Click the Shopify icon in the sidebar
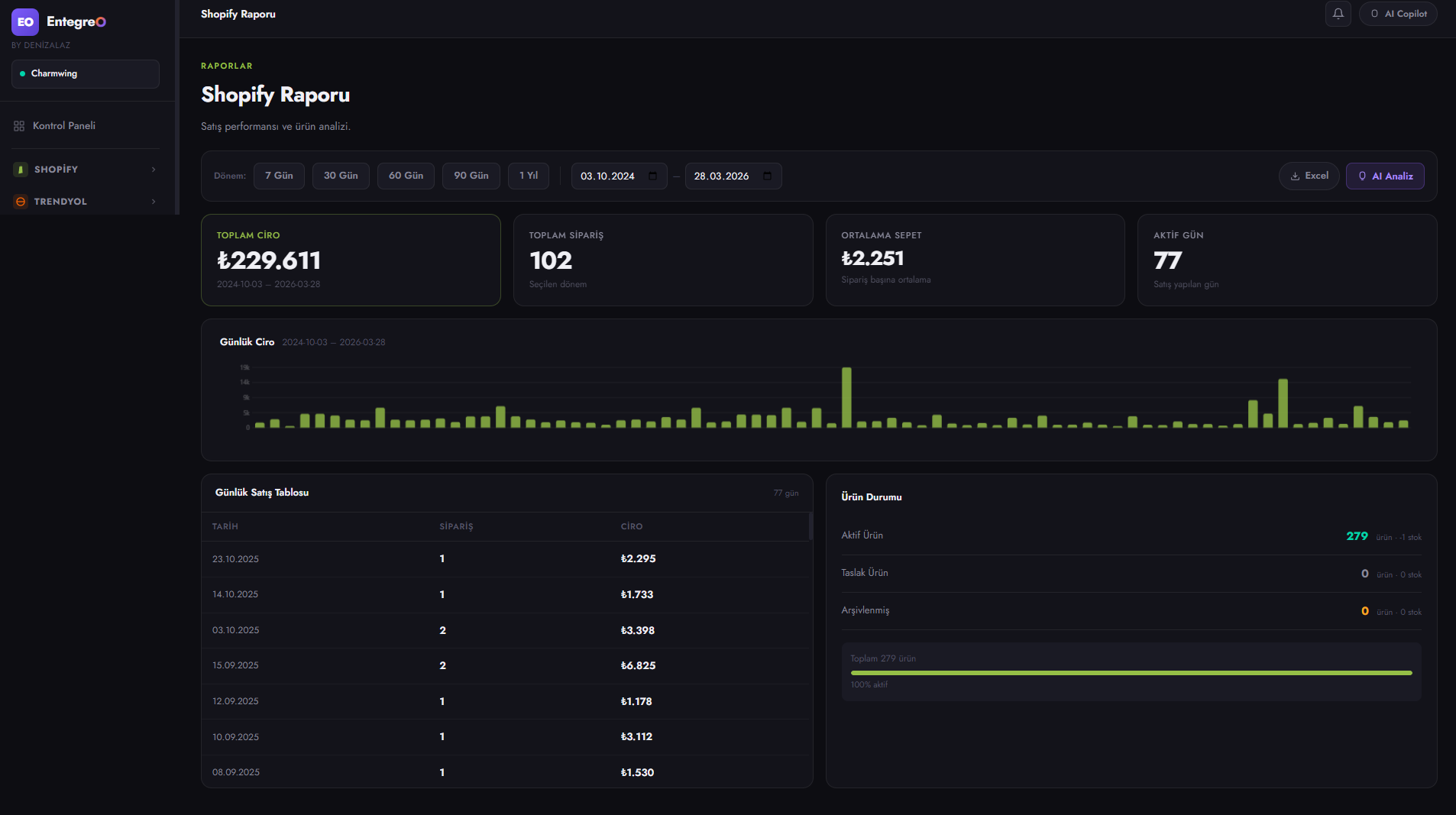 pos(19,169)
